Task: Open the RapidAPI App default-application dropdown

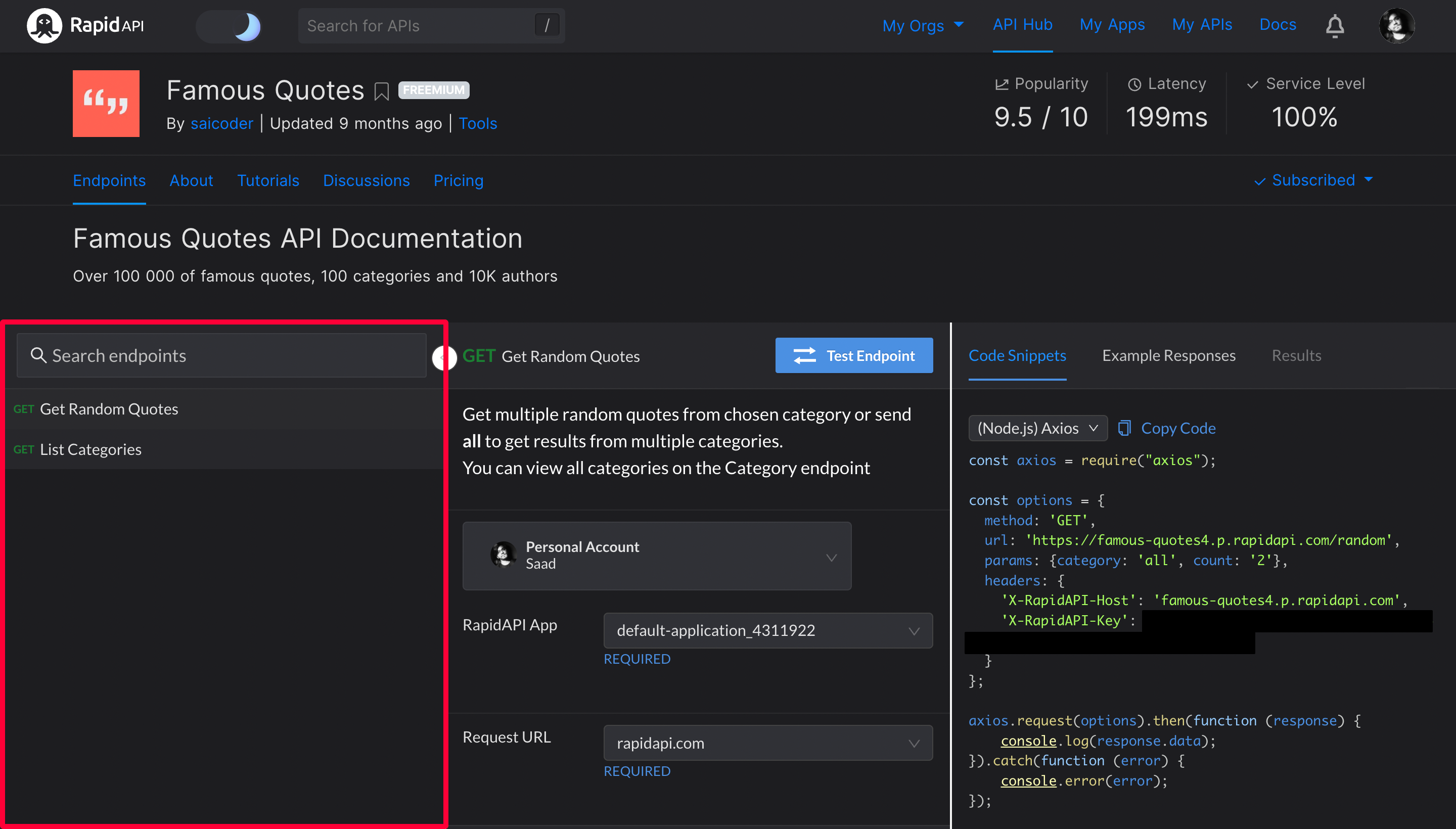Action: 767,630
